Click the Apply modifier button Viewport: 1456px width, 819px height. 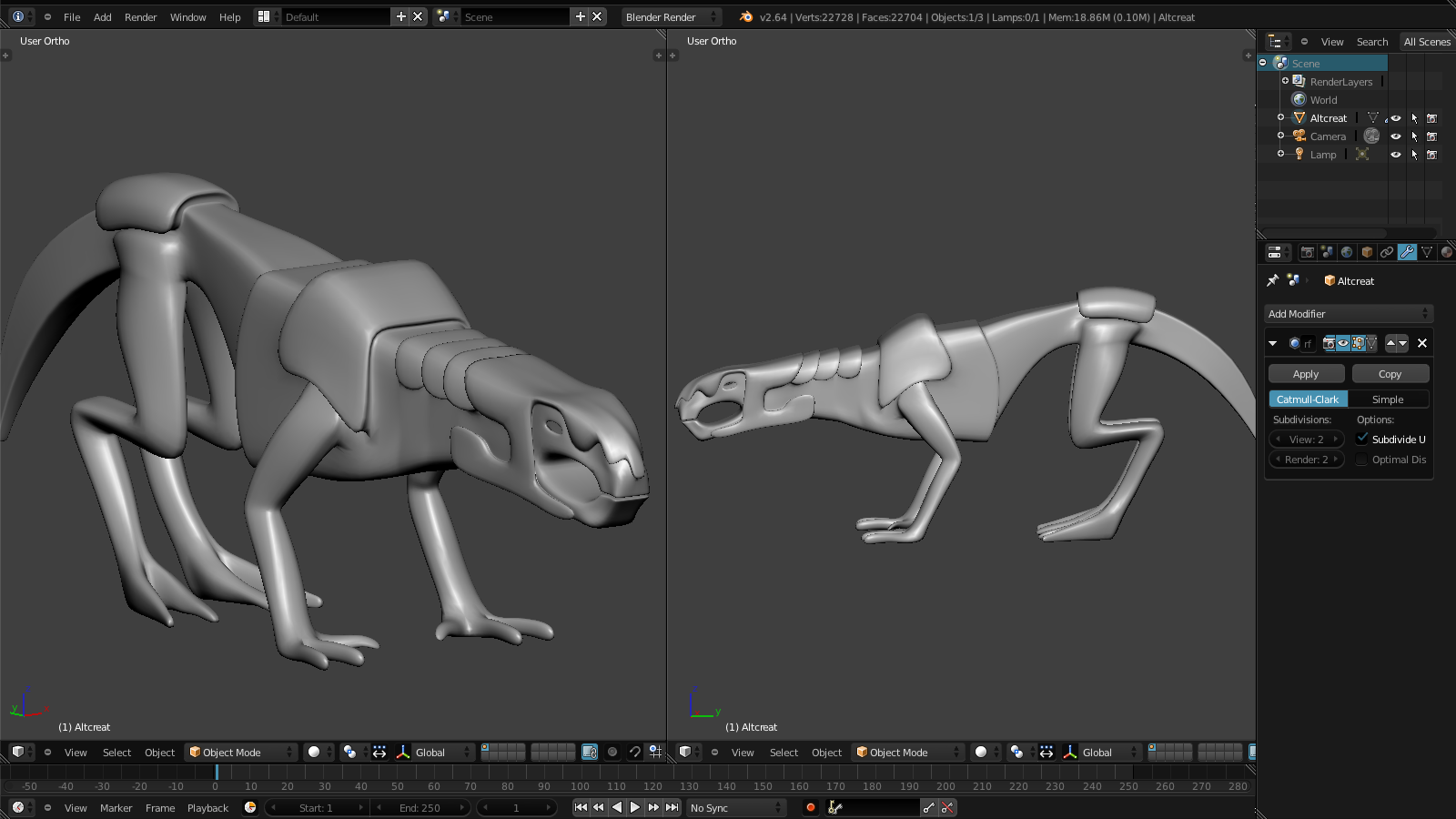(x=1306, y=374)
